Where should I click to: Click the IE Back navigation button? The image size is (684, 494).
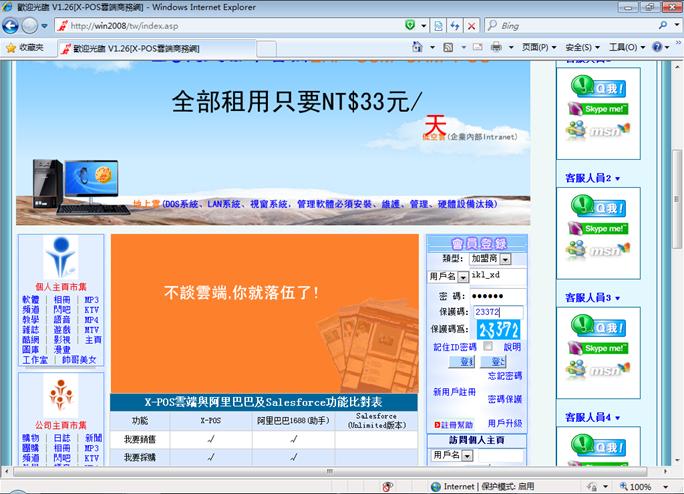point(11,25)
